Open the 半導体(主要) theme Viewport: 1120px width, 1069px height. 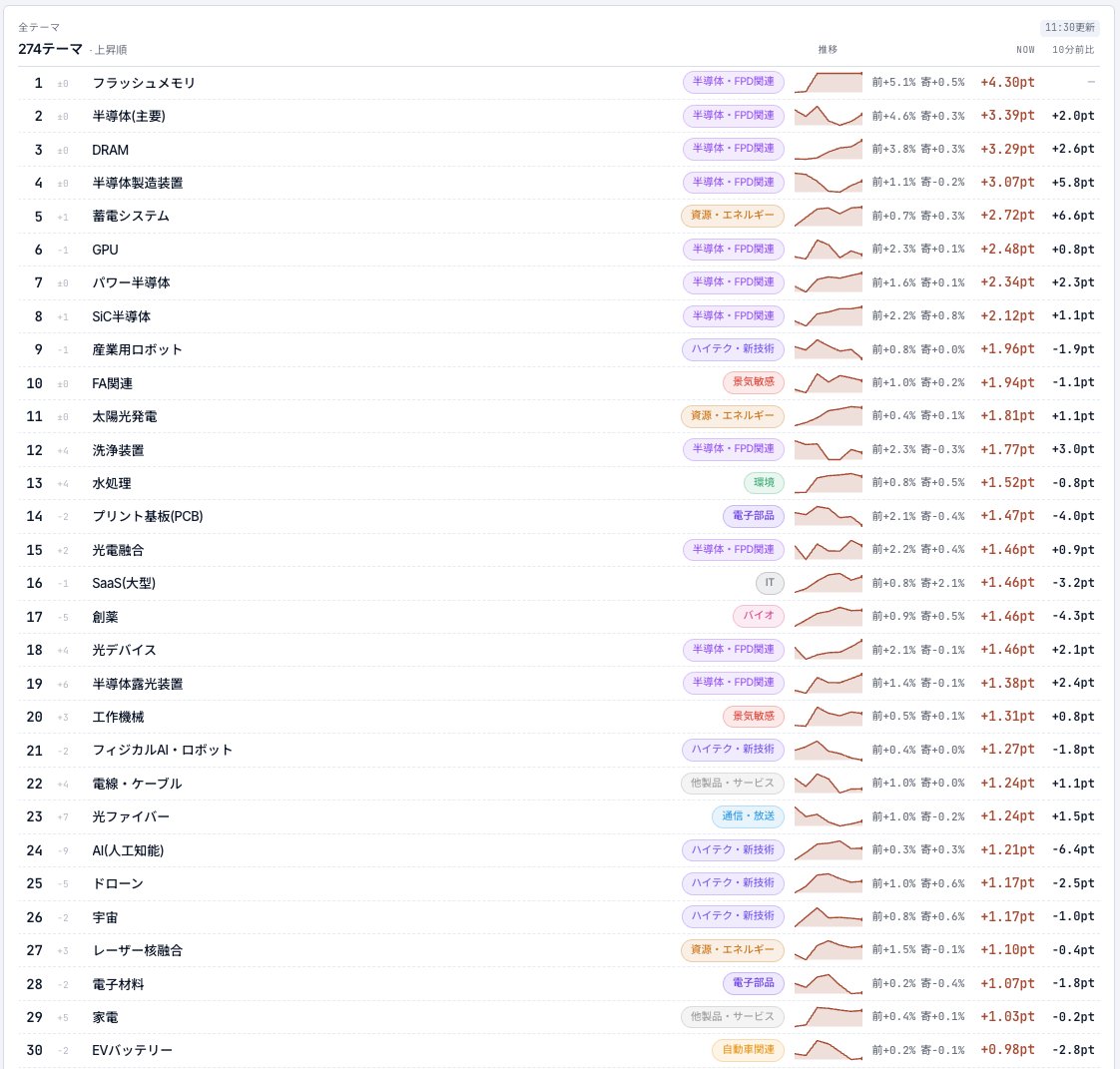click(x=129, y=116)
